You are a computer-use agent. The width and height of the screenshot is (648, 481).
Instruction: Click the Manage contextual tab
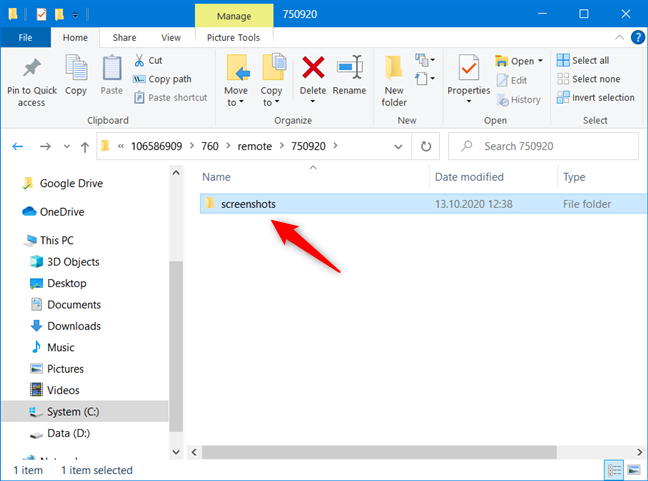coord(234,16)
